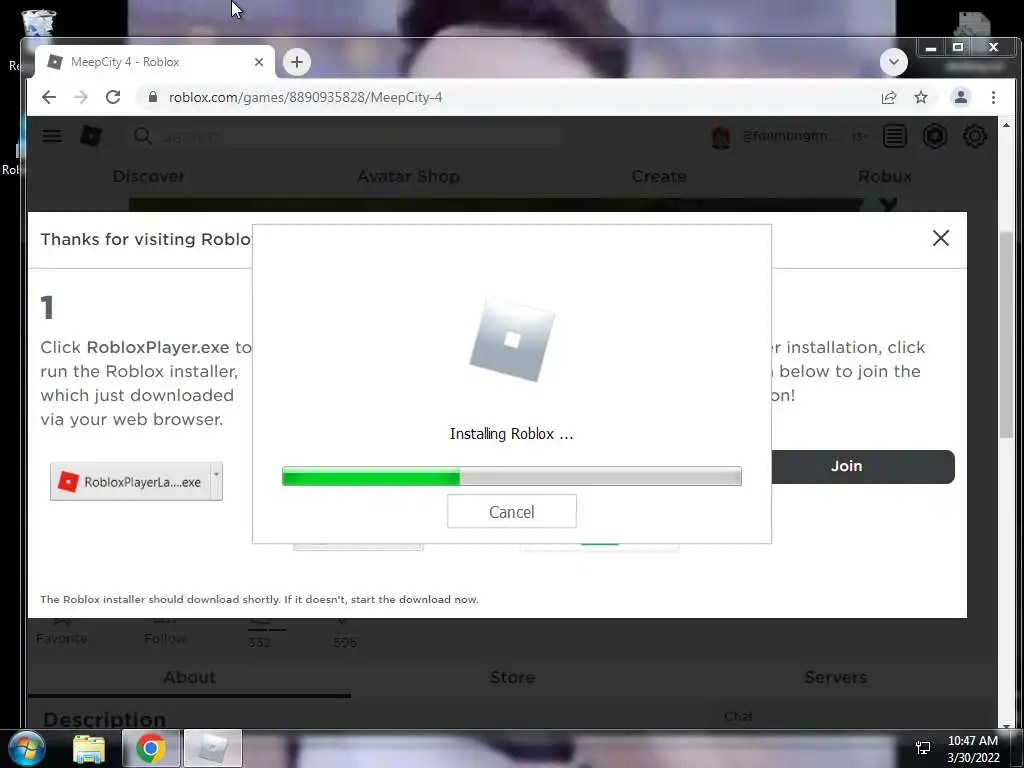Open network status tray icon
The width and height of the screenshot is (1024, 768).
pyautogui.click(x=923, y=748)
